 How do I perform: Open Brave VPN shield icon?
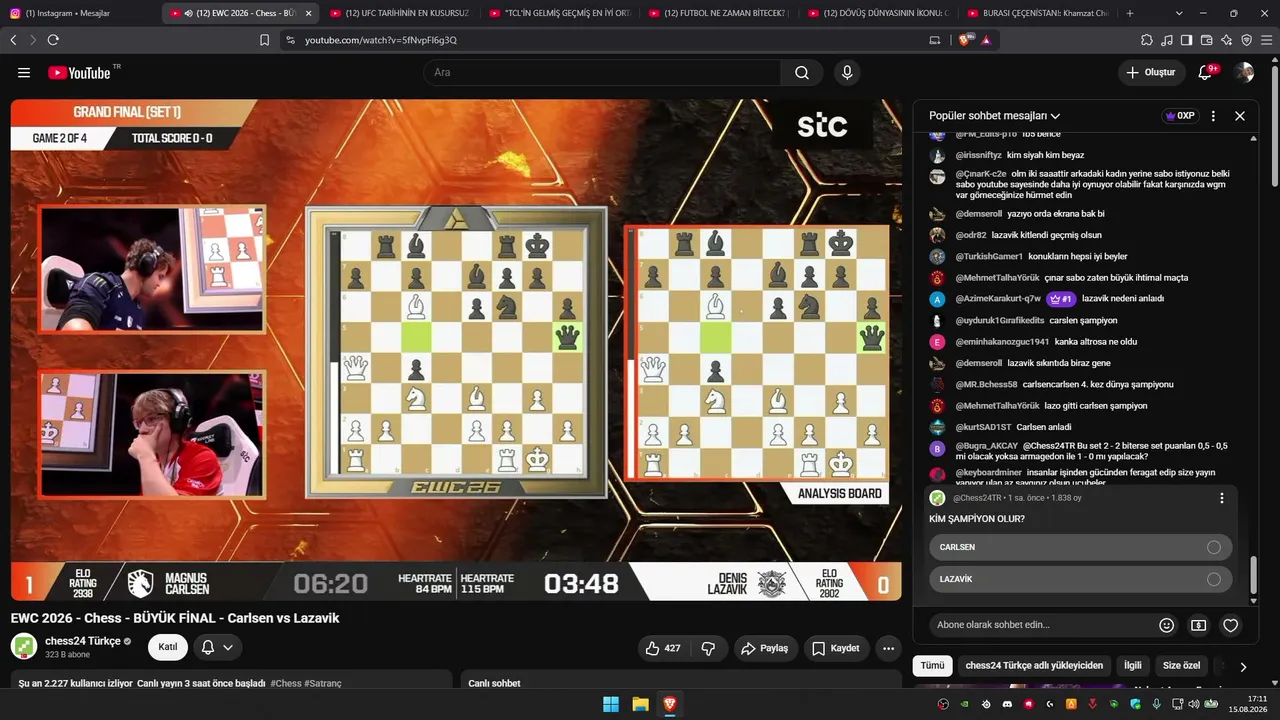(x=1246, y=40)
